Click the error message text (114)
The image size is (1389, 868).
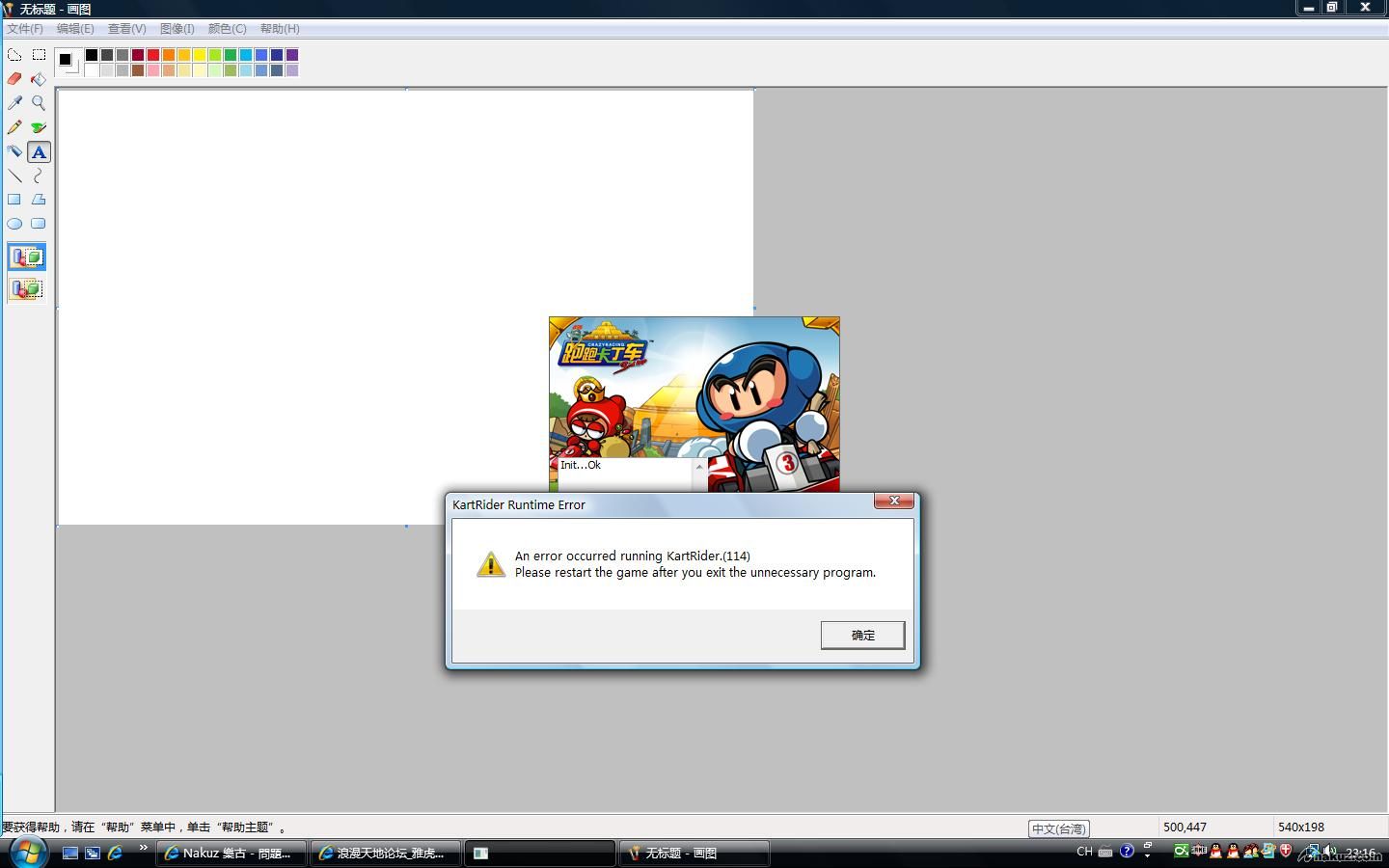point(633,556)
